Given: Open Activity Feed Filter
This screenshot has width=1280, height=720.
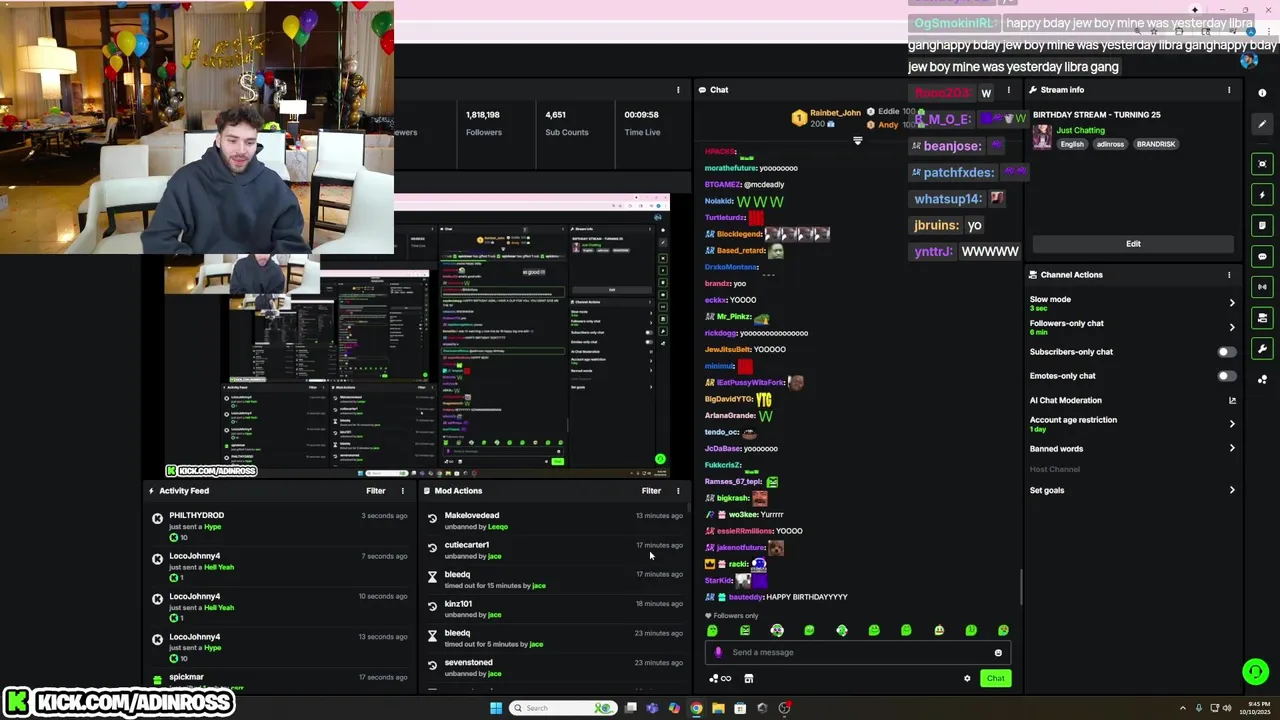Looking at the screenshot, I should click(x=376, y=491).
